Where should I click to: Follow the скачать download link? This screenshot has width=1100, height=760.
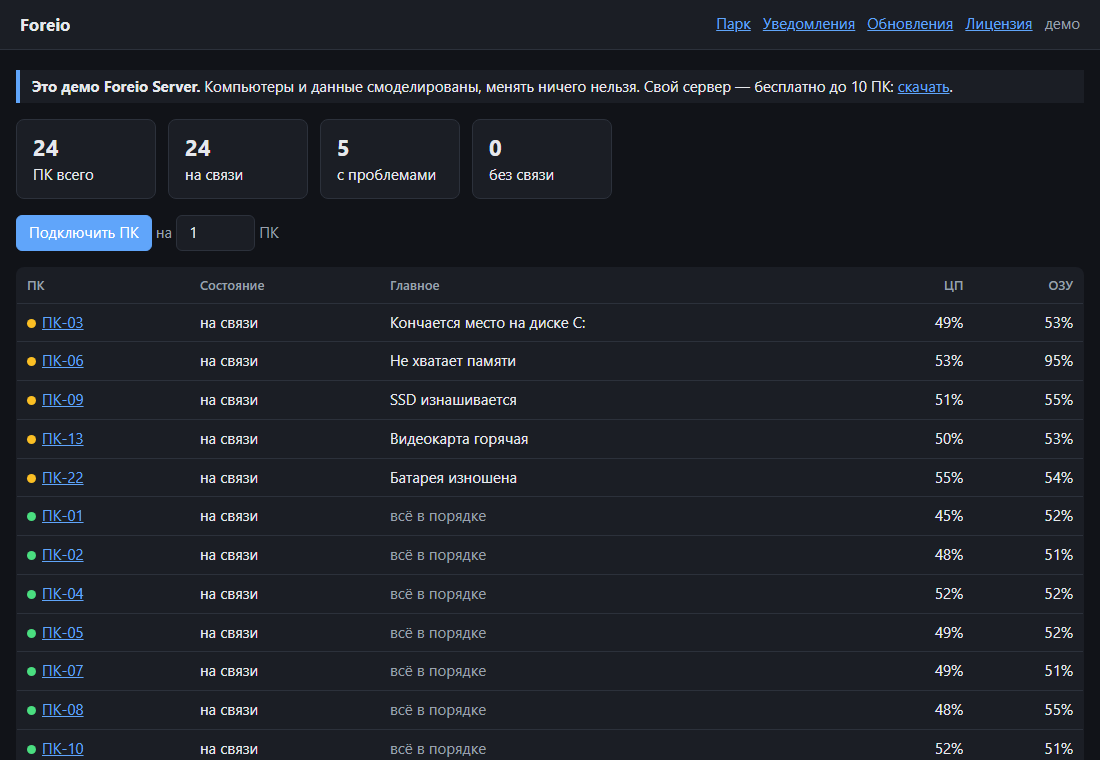click(923, 87)
